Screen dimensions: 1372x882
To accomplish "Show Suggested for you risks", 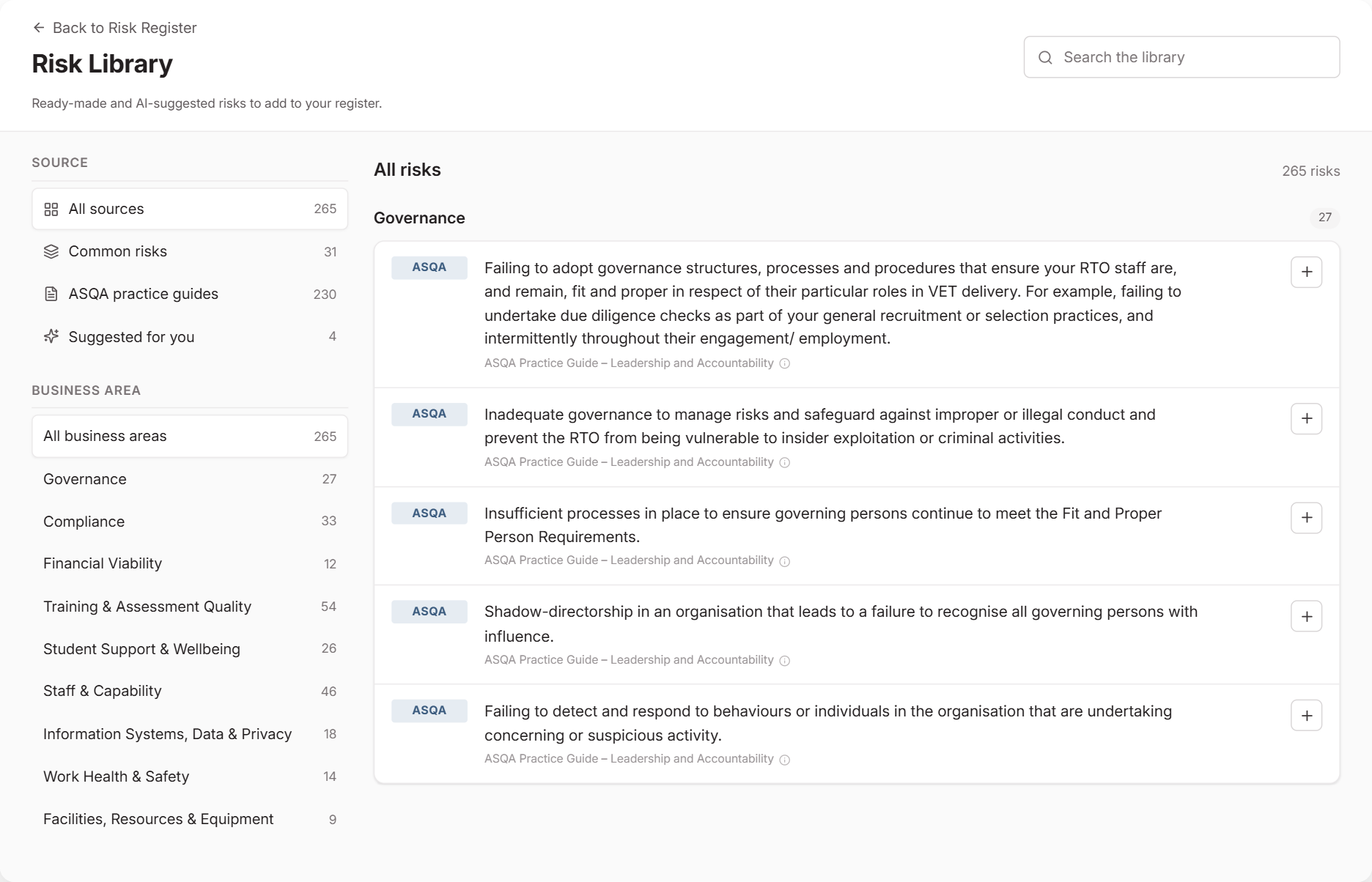I will (x=190, y=336).
